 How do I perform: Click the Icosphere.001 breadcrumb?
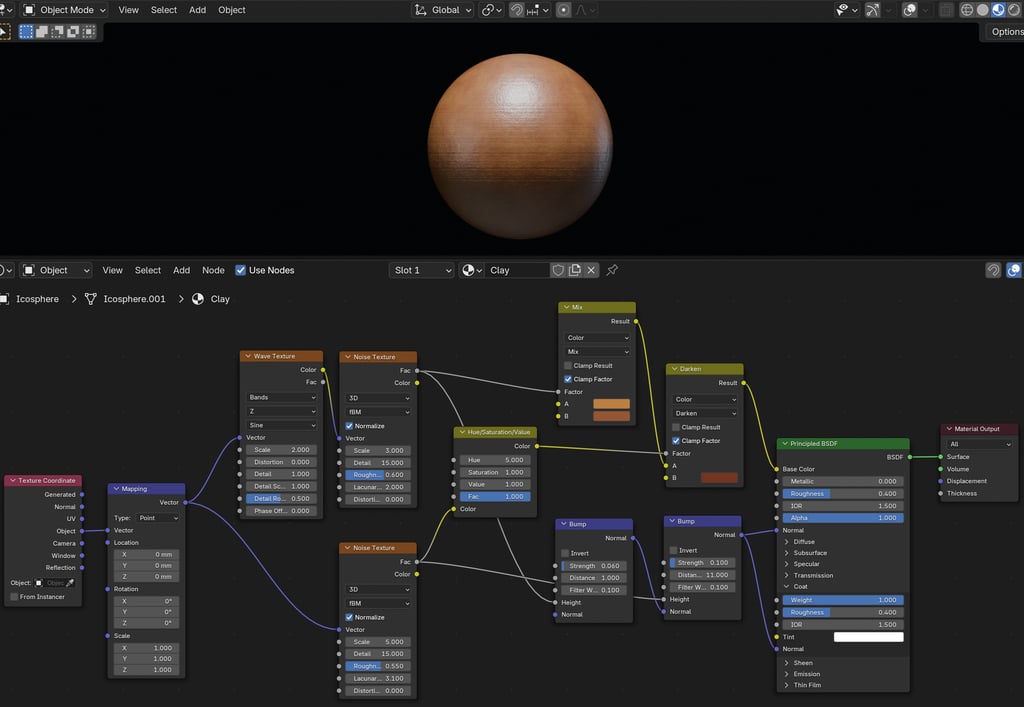pyautogui.click(x=135, y=299)
